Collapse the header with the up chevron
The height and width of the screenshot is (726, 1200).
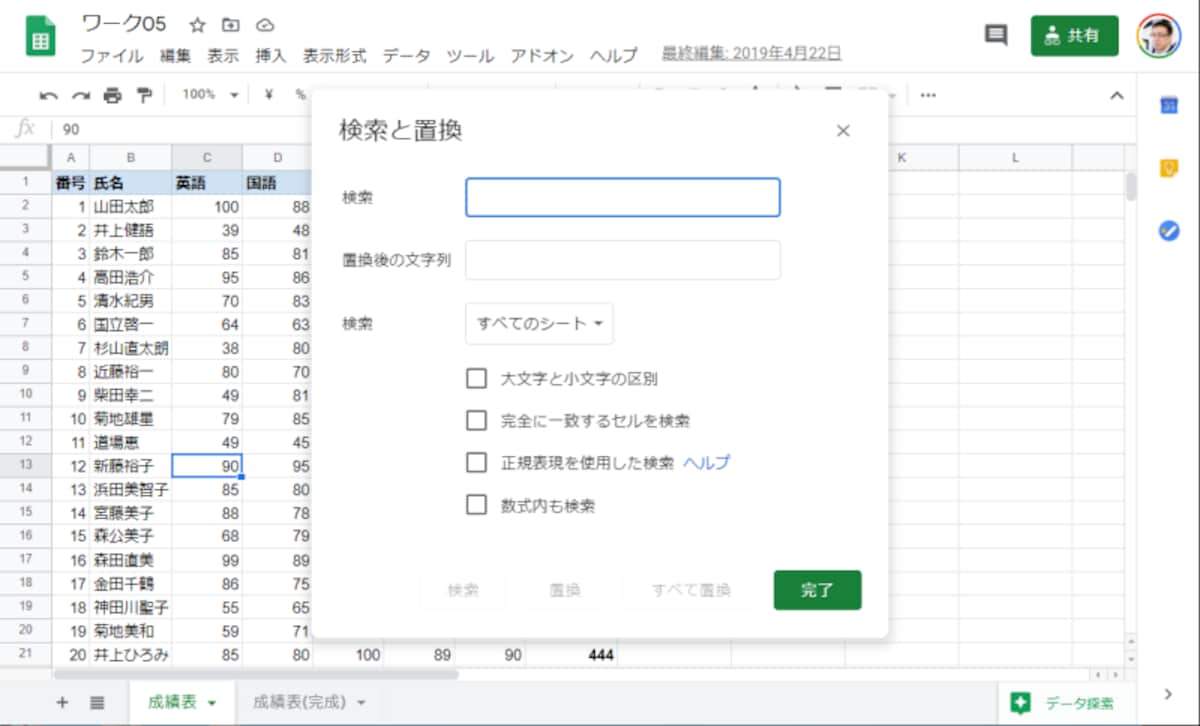1117,95
